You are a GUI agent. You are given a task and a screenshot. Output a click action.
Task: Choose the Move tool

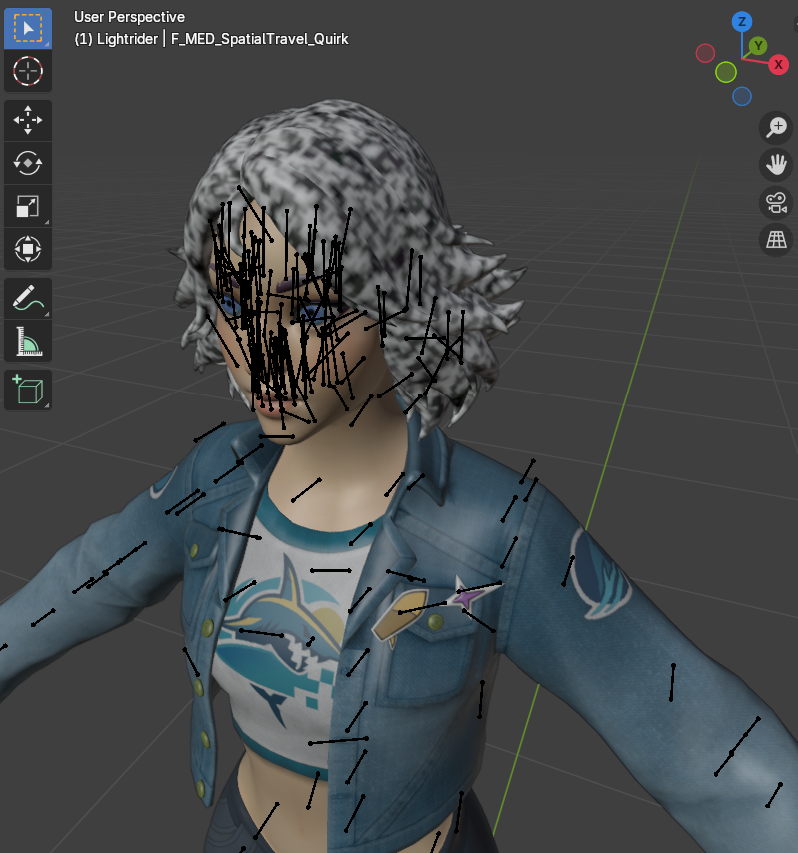tap(28, 120)
